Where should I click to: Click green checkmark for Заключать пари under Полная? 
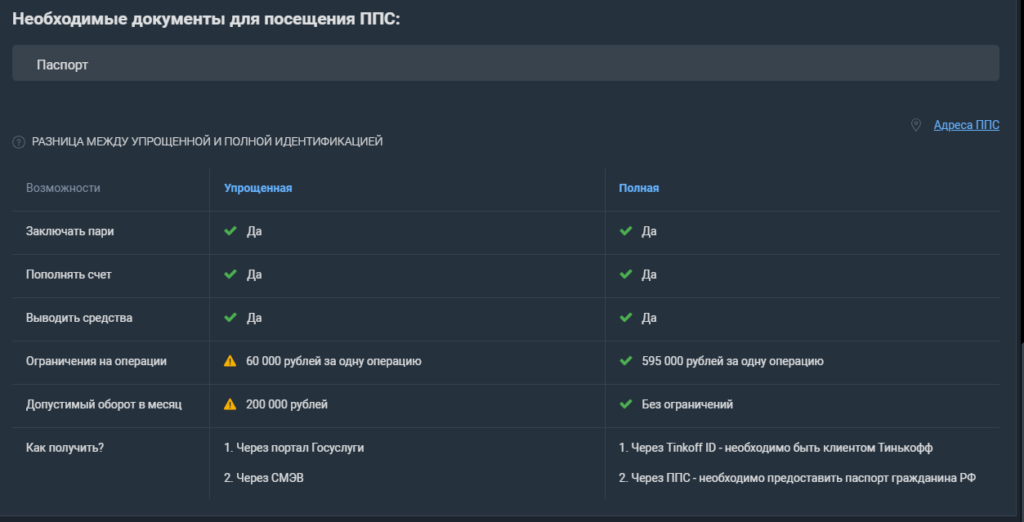(x=626, y=231)
